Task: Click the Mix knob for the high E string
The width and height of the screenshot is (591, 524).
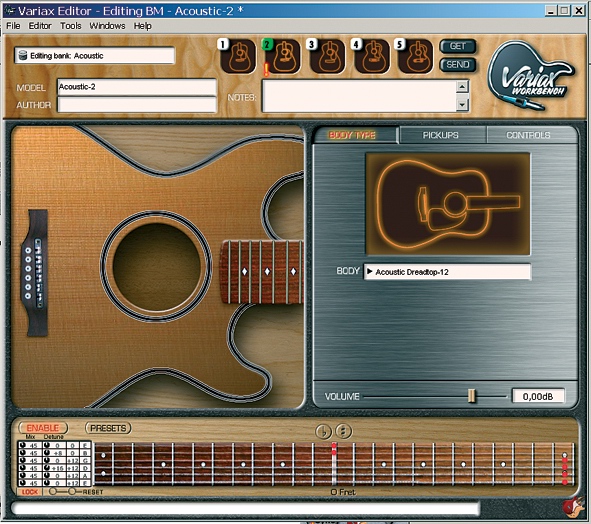Action: click(x=22, y=445)
